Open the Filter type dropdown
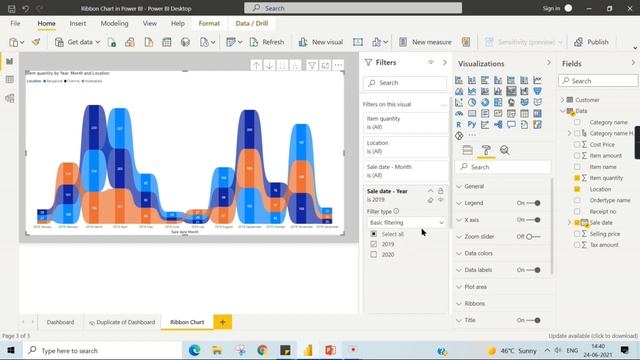Viewport: 640px width, 360px height. [406, 222]
